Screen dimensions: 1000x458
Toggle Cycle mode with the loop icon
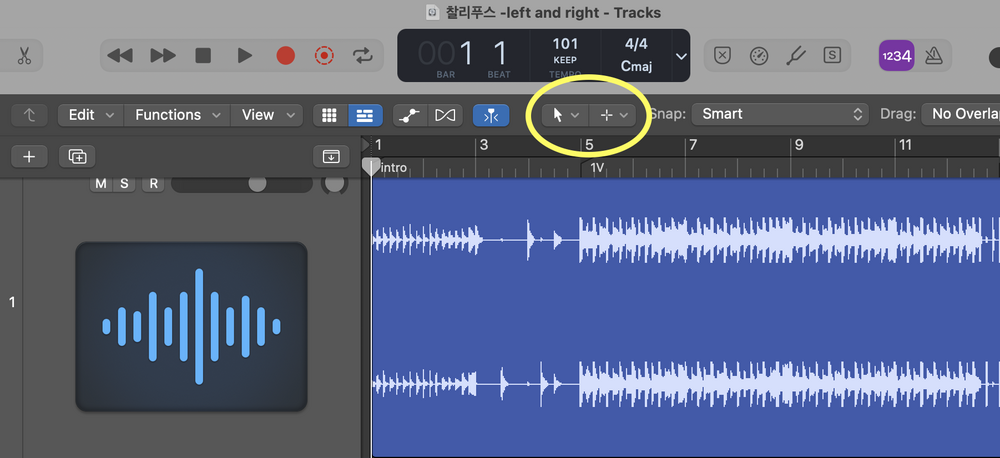coord(362,56)
